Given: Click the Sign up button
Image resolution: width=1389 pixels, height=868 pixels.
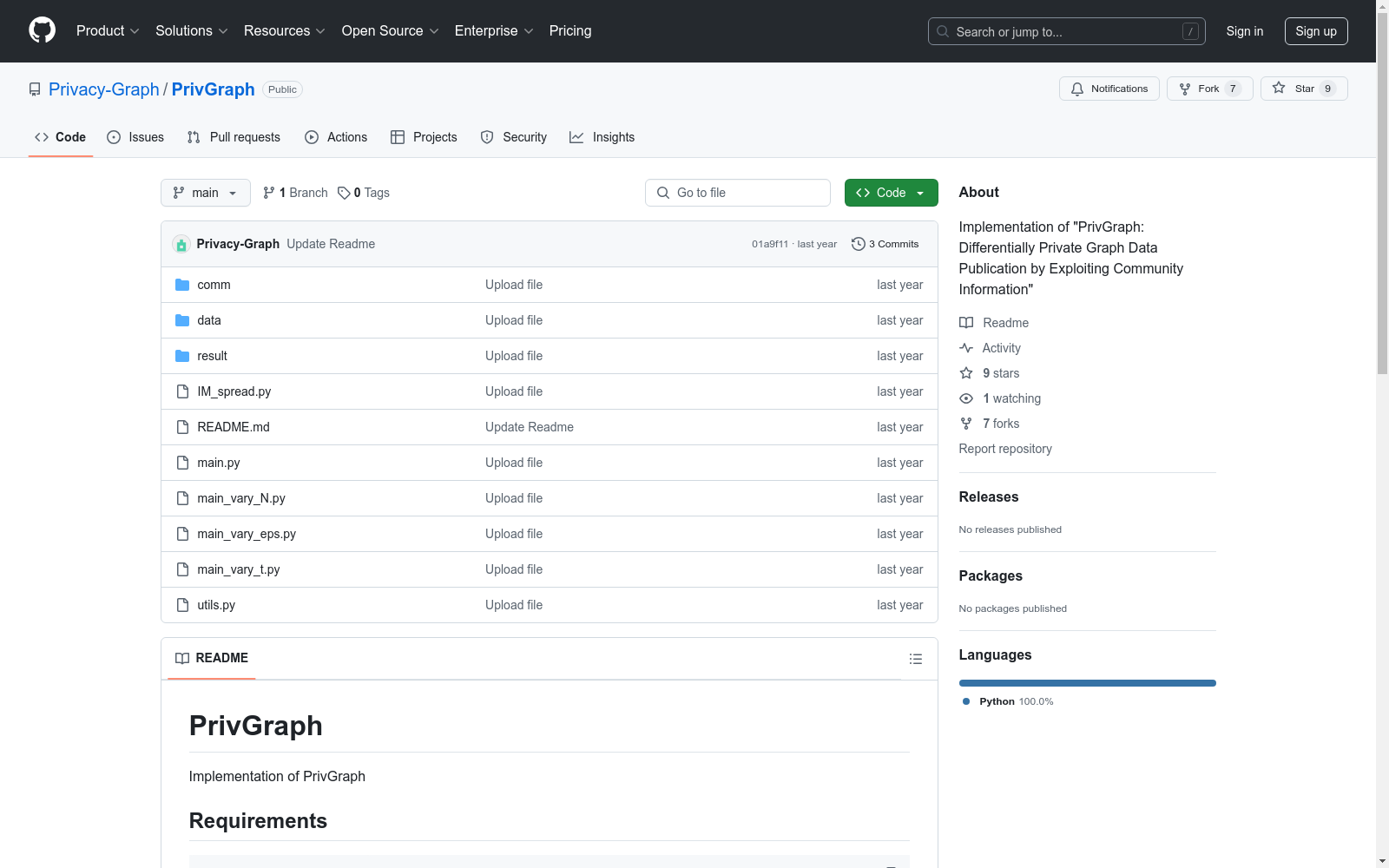Looking at the screenshot, I should [x=1316, y=31].
